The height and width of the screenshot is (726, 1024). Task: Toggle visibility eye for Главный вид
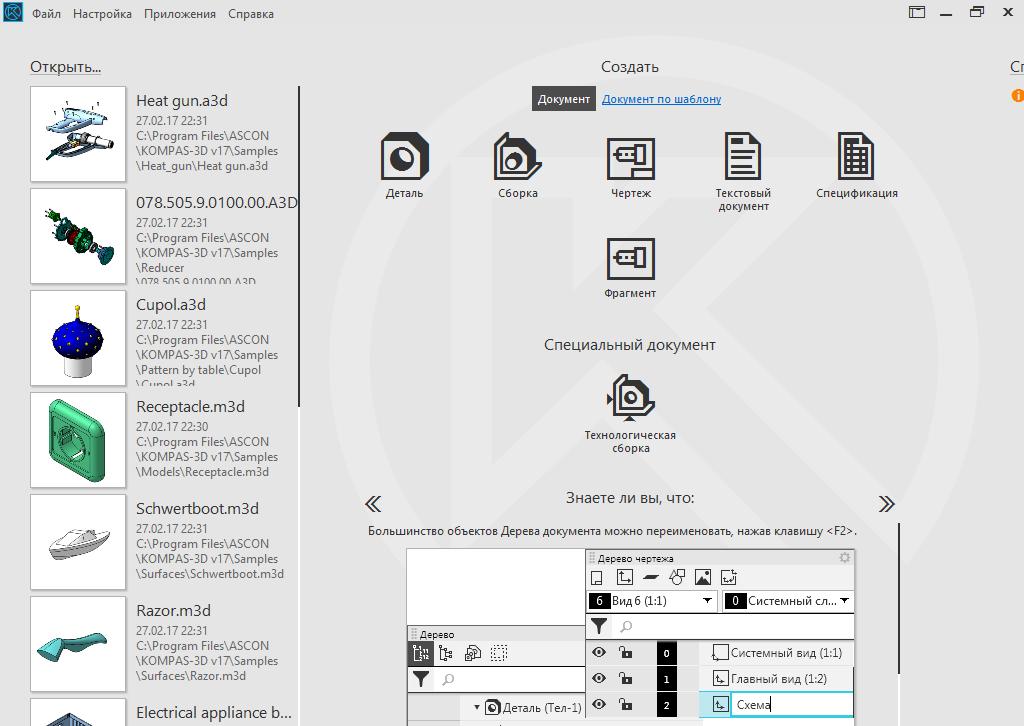click(x=599, y=679)
